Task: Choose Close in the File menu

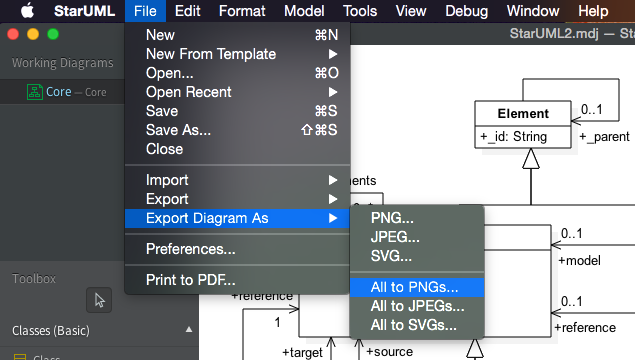Action: click(238, 149)
